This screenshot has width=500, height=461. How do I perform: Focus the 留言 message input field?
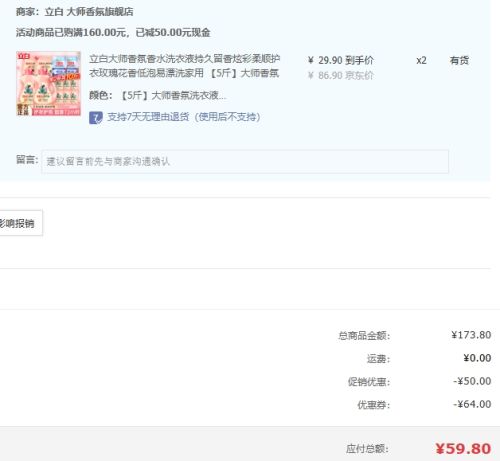[245, 162]
